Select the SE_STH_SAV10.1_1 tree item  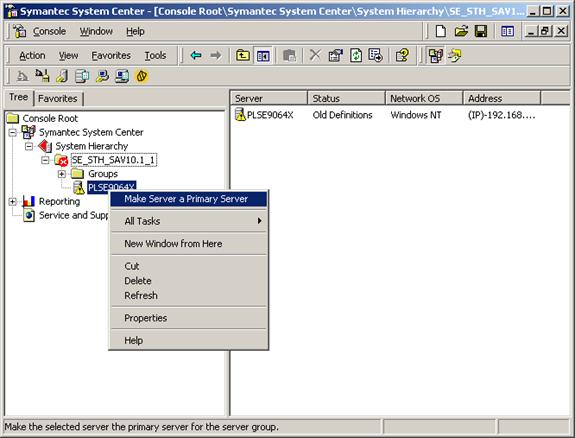114,160
